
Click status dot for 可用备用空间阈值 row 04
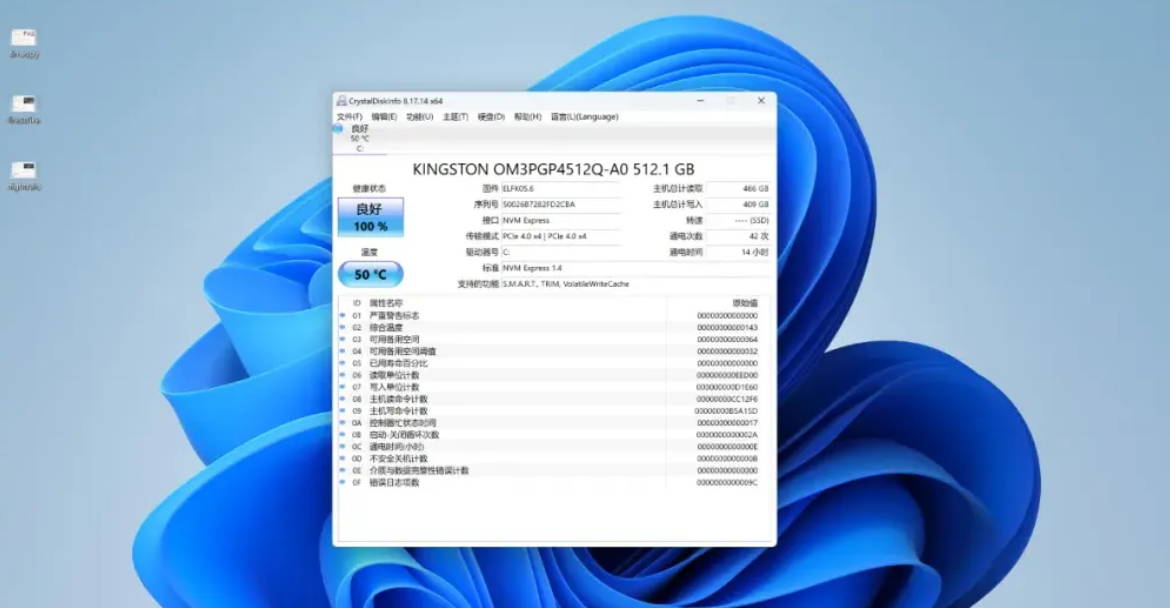pos(342,351)
